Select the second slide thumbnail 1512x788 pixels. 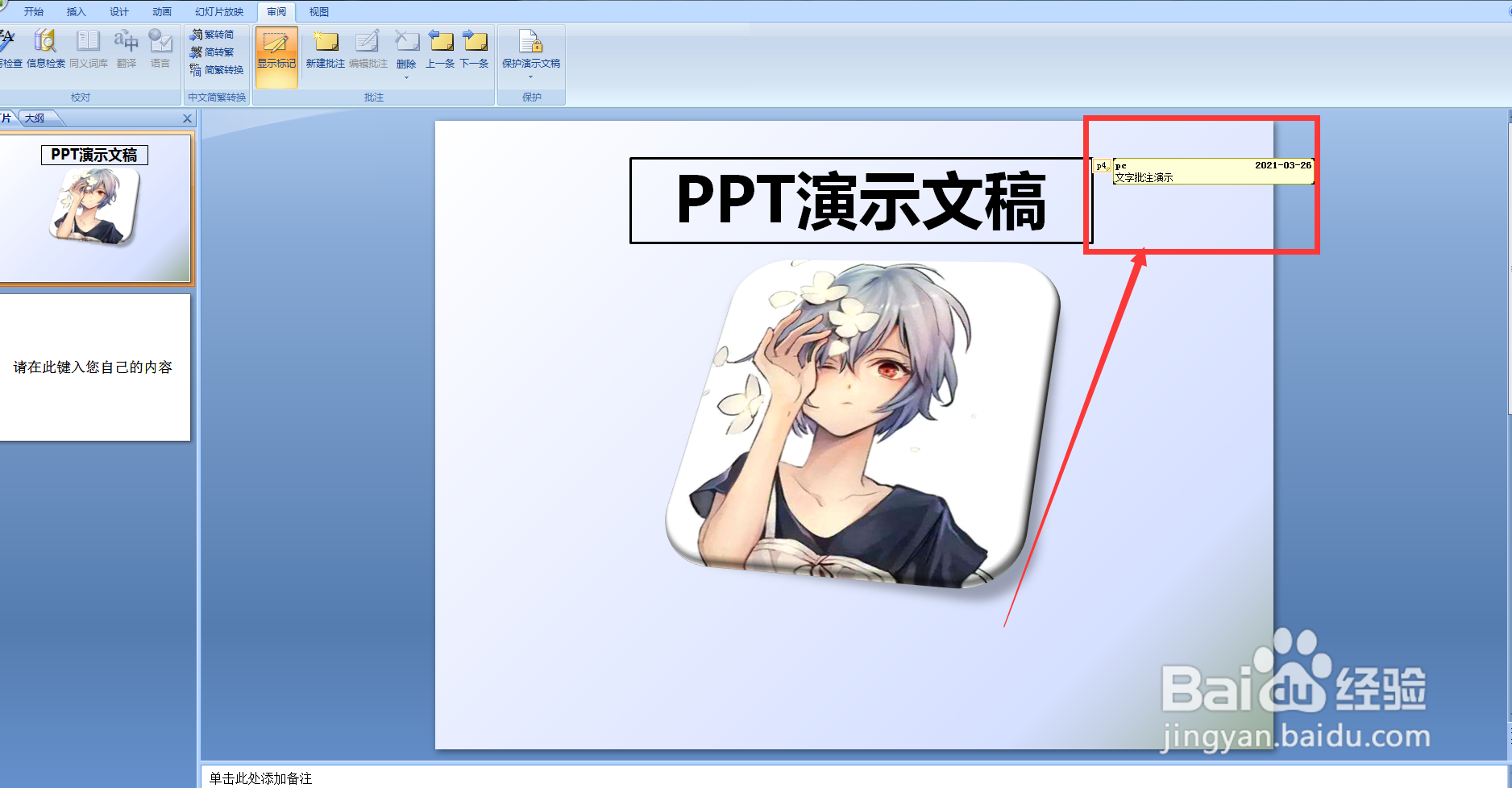95,367
